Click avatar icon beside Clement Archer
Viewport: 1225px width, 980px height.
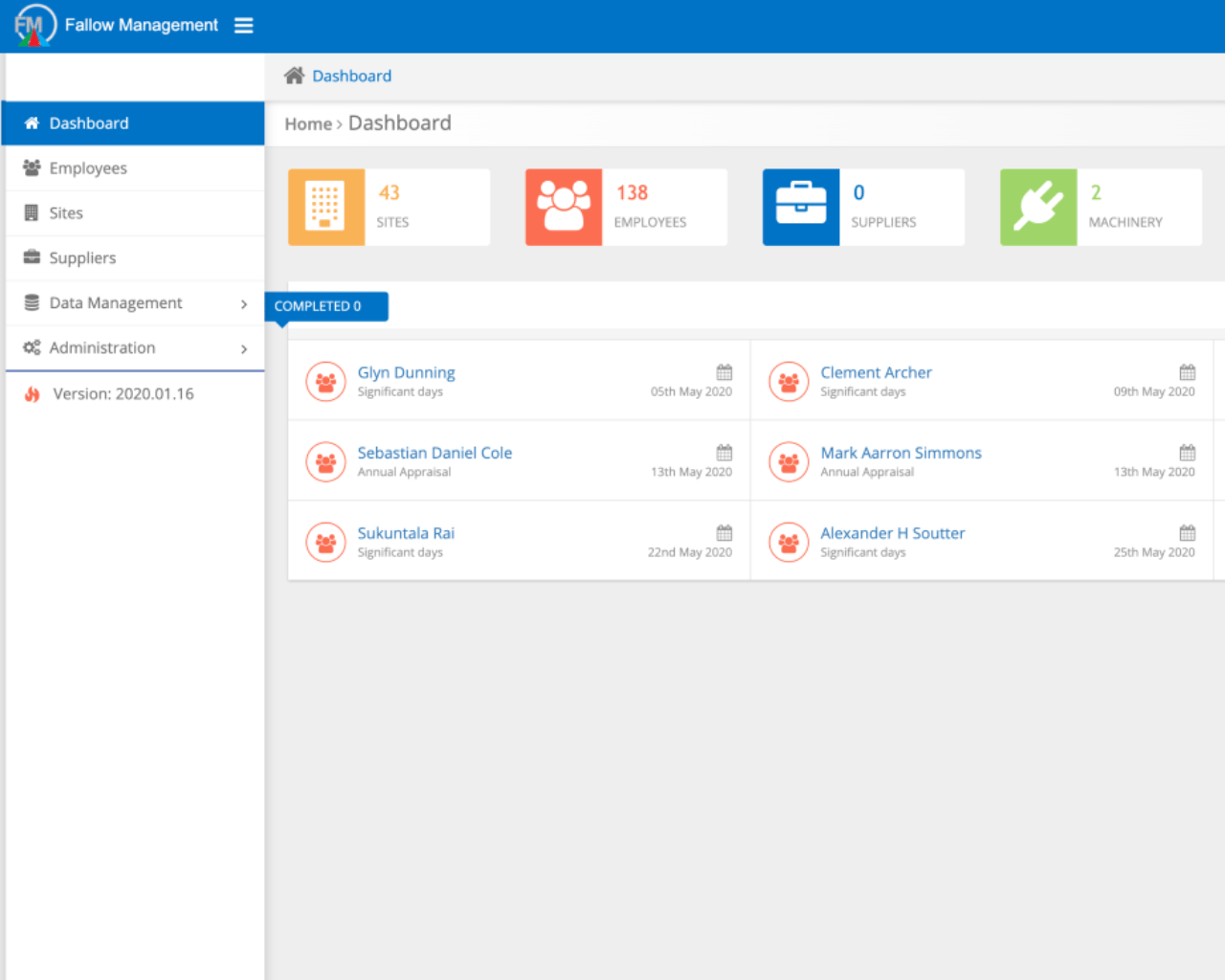click(x=789, y=382)
